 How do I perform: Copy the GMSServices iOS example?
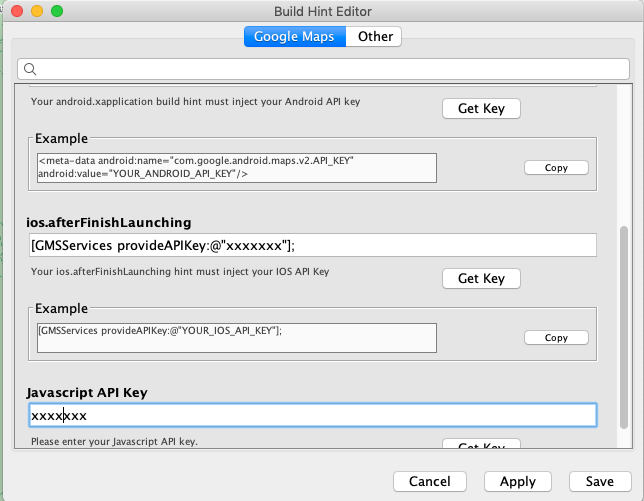coord(556,338)
